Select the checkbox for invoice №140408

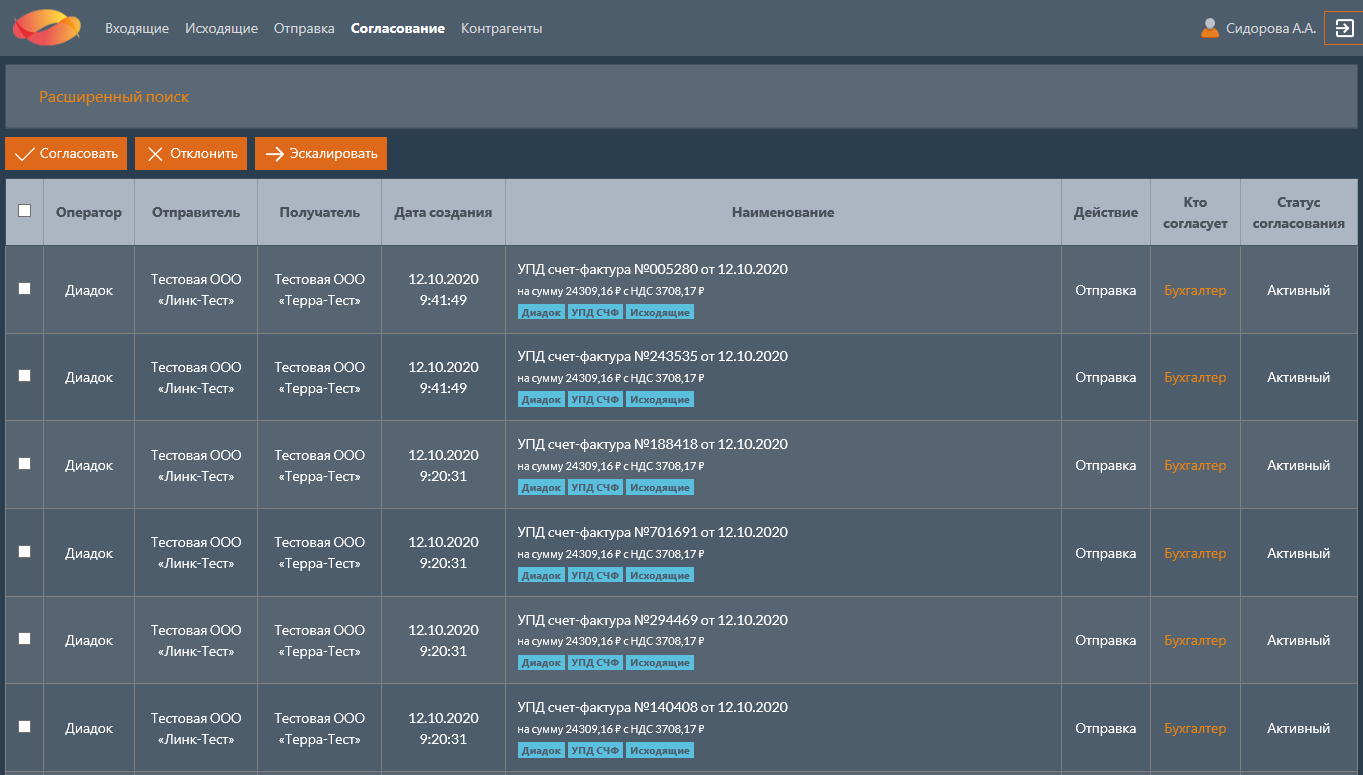tap(25, 727)
